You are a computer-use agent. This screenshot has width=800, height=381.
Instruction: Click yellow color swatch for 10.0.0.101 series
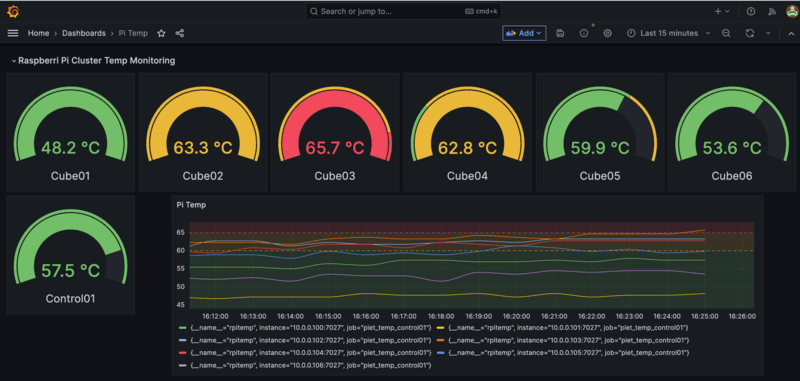point(440,327)
